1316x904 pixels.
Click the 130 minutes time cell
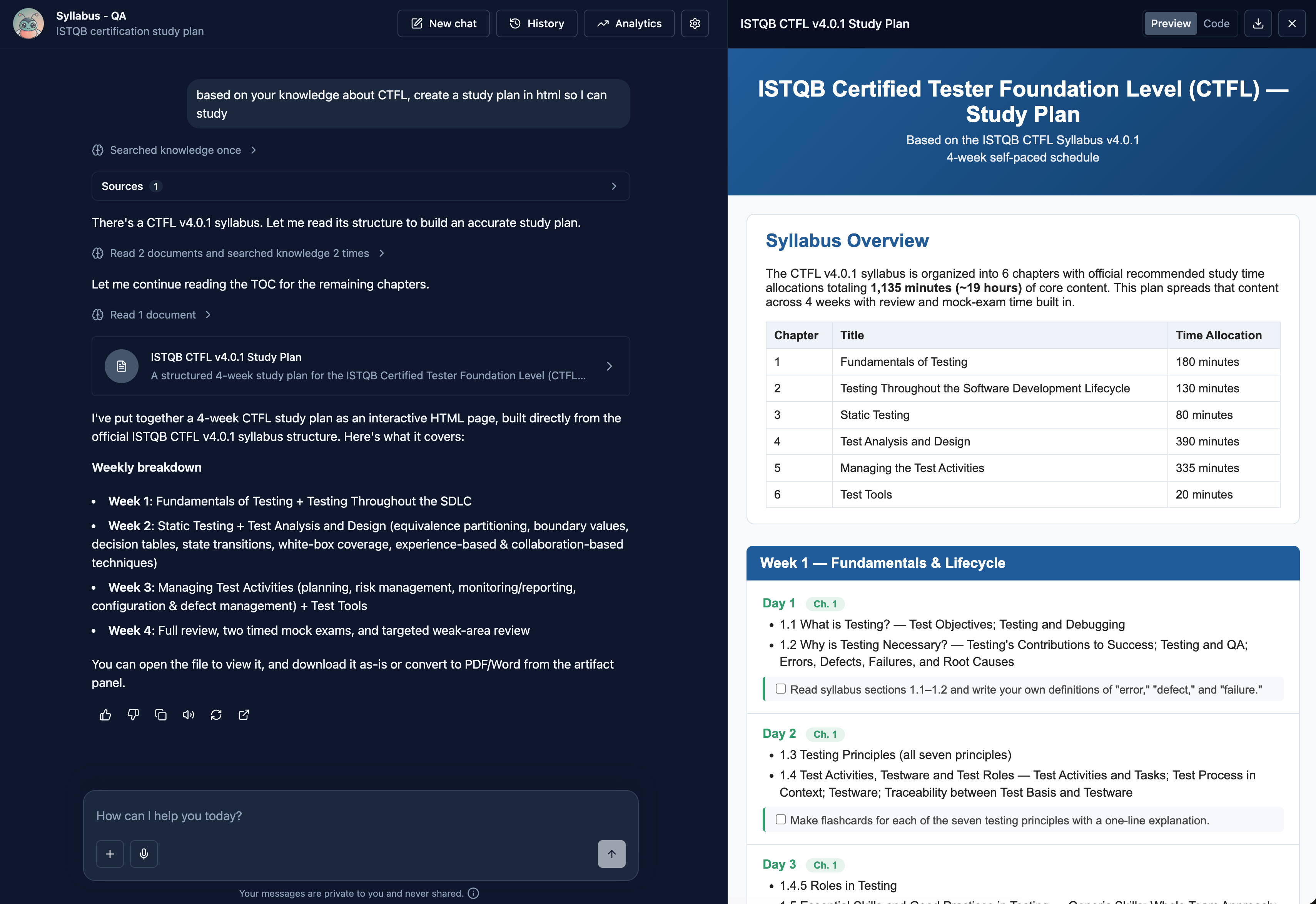tap(1224, 389)
